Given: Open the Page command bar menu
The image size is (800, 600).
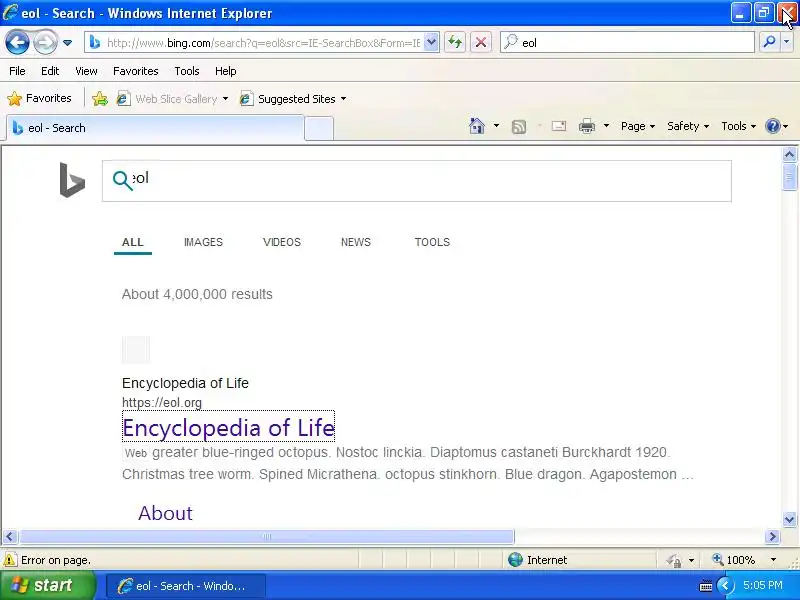Looking at the screenshot, I should 638,126.
